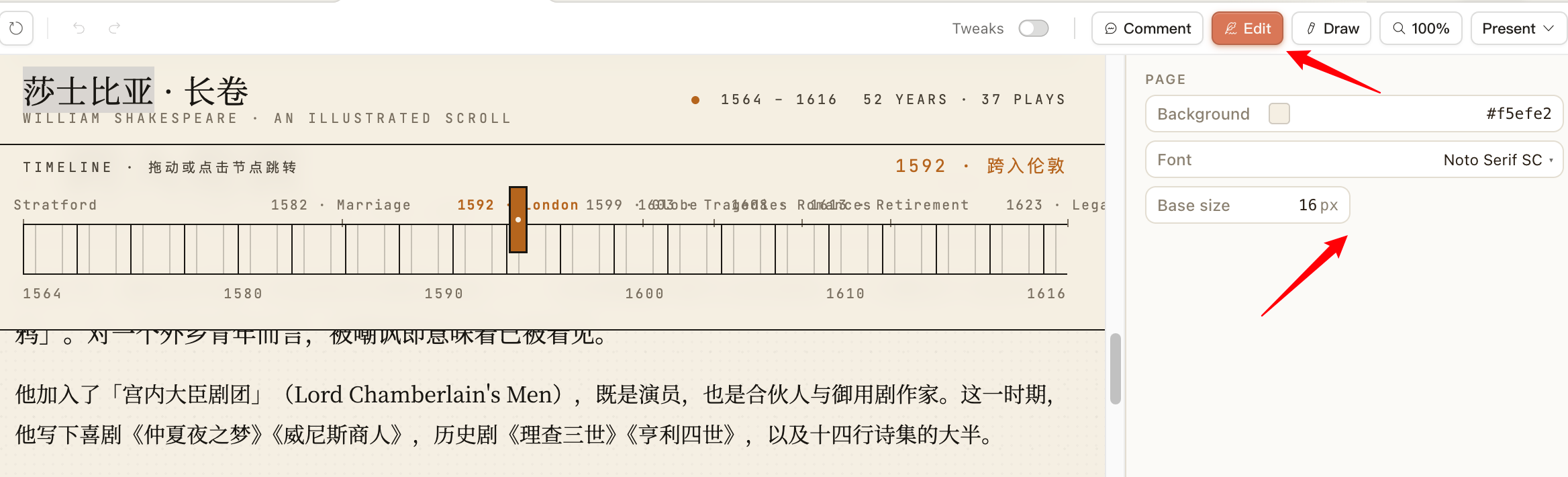The height and width of the screenshot is (477, 1568).
Task: Jump to the 1582 Marriage timeline node
Action: point(340,205)
